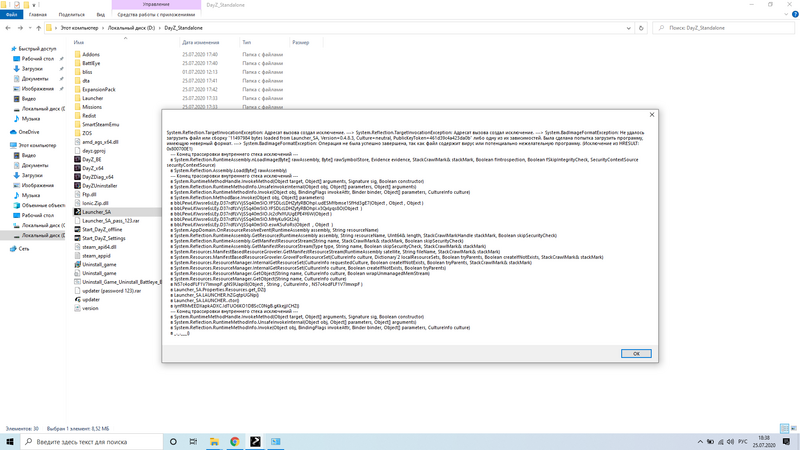
Task: Open the Главная ribbon tab
Action: pyautogui.click(x=38, y=15)
